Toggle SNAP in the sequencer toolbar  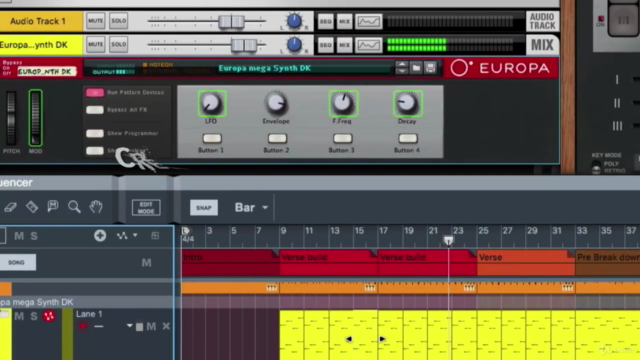[204, 207]
